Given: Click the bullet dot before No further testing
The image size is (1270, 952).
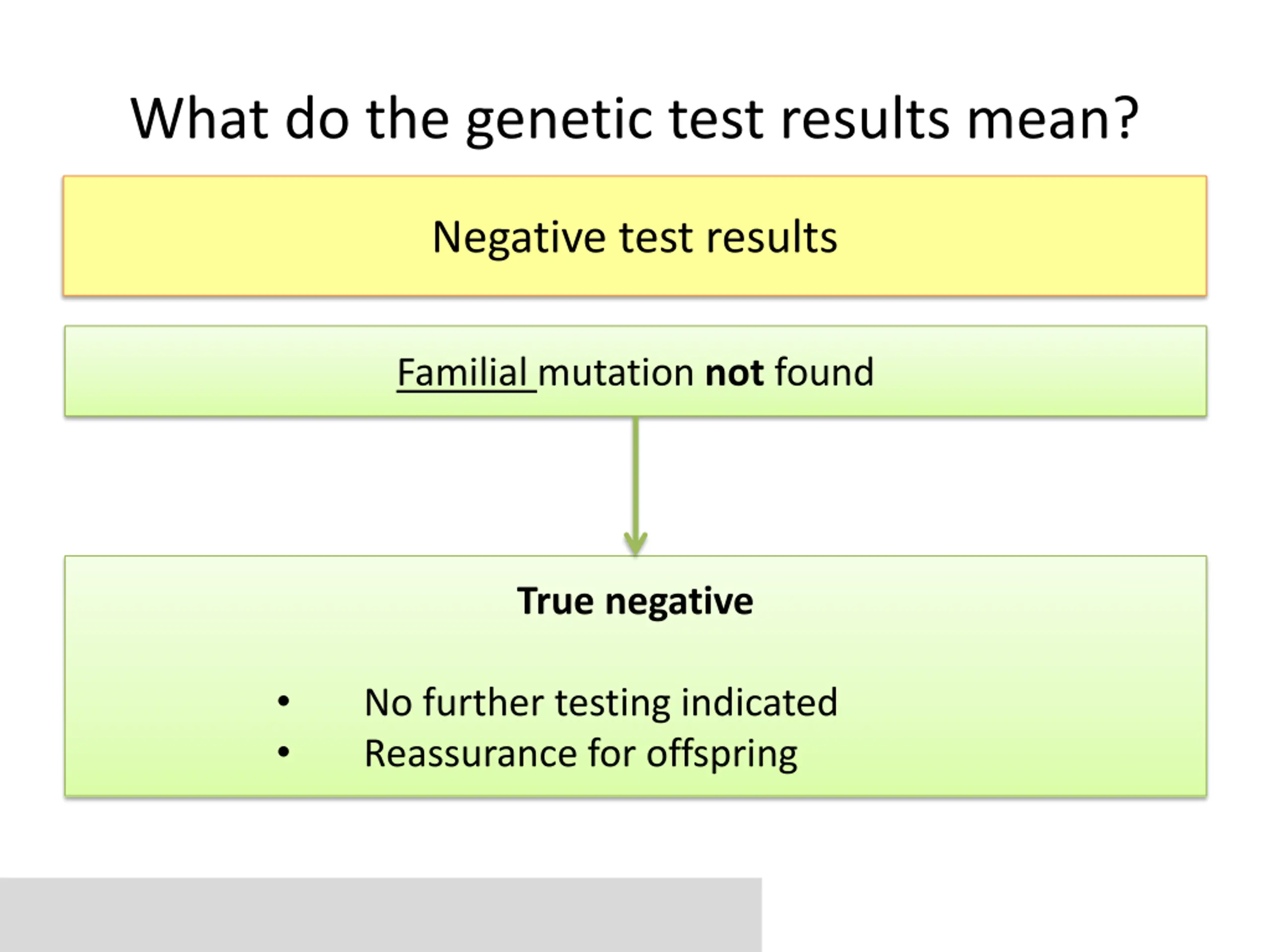Looking at the screenshot, I should pos(283,701).
